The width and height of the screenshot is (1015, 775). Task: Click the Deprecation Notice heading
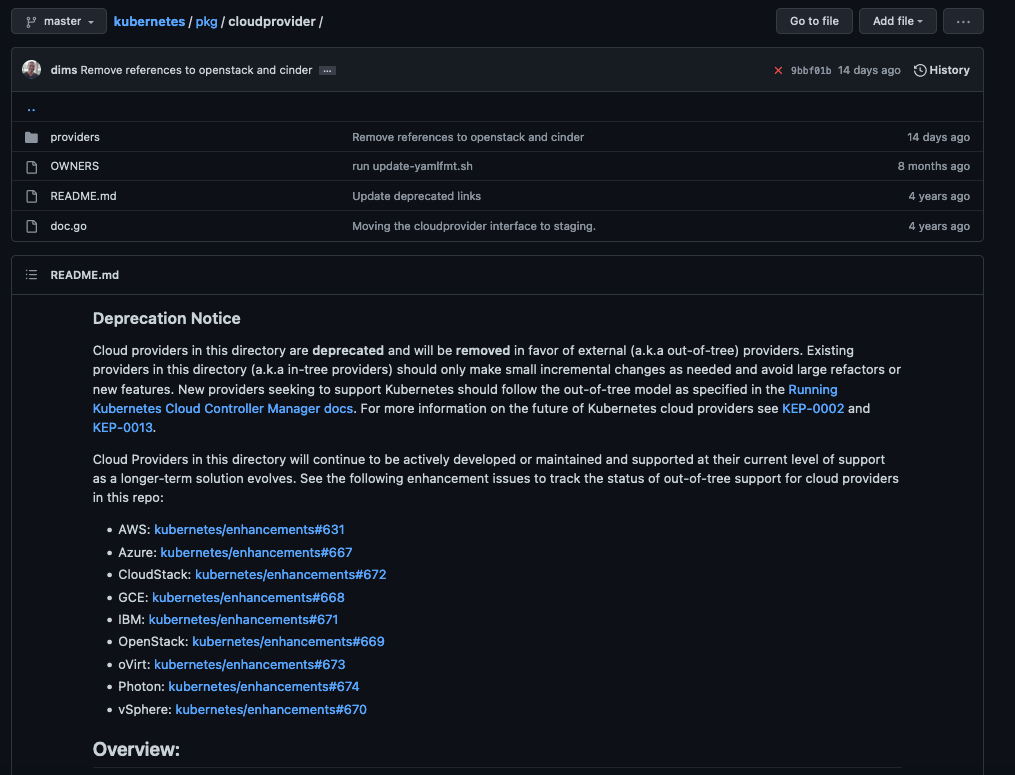(166, 319)
